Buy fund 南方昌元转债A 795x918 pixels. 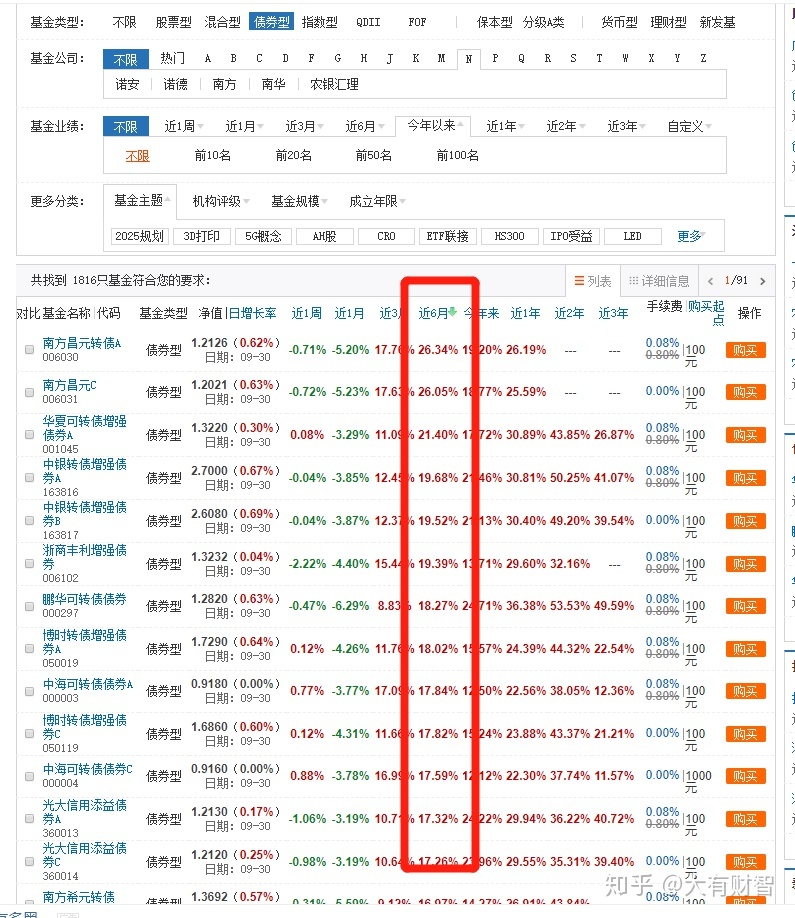pyautogui.click(x=745, y=350)
